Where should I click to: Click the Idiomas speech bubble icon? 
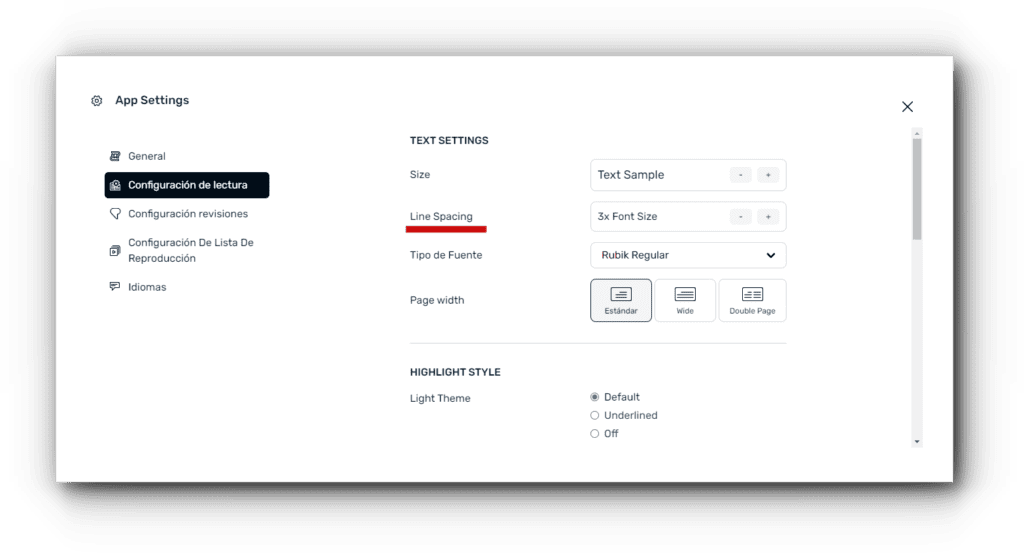pyautogui.click(x=115, y=287)
